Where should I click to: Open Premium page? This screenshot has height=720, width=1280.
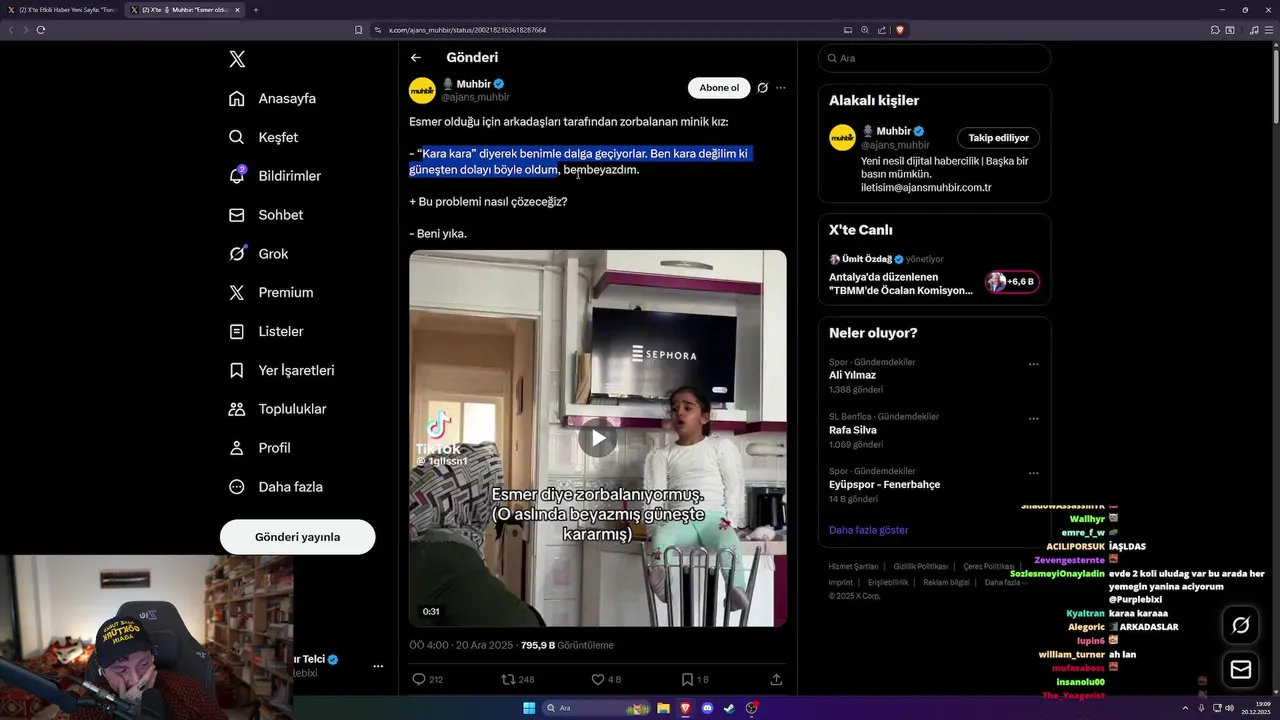click(270, 293)
